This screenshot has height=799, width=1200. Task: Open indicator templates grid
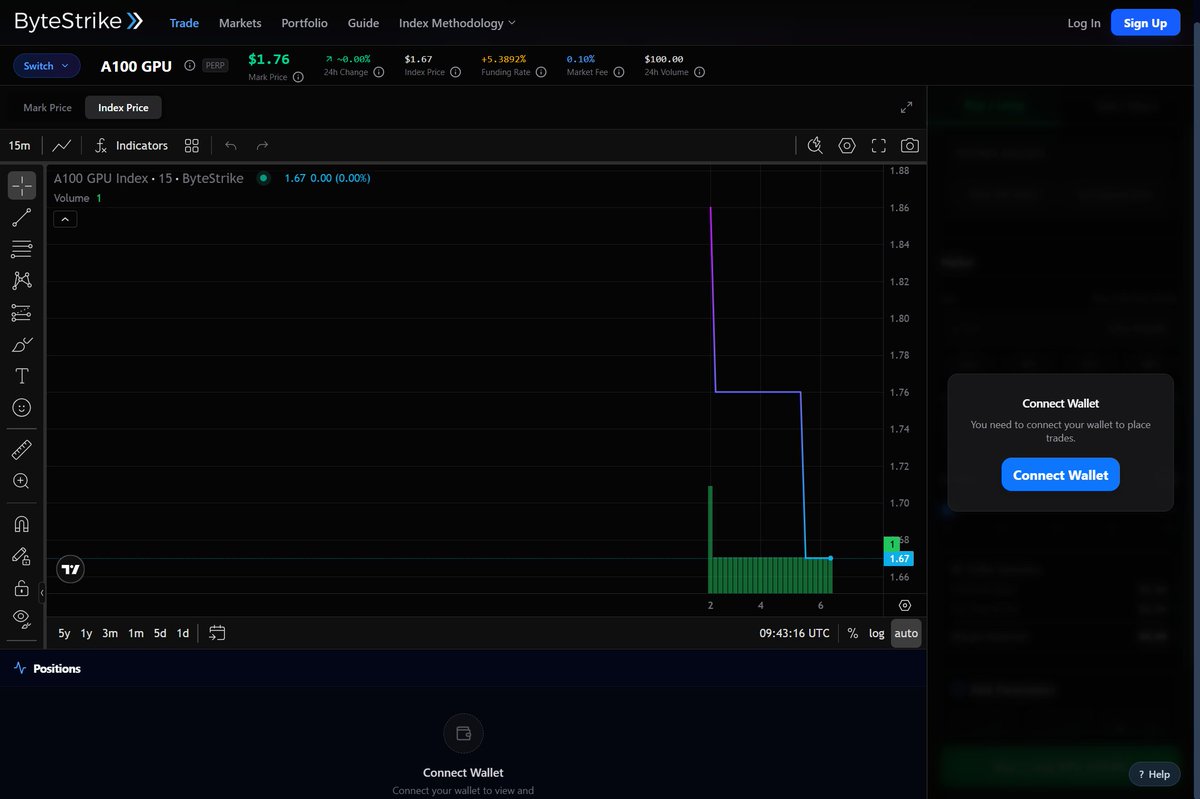(x=192, y=146)
